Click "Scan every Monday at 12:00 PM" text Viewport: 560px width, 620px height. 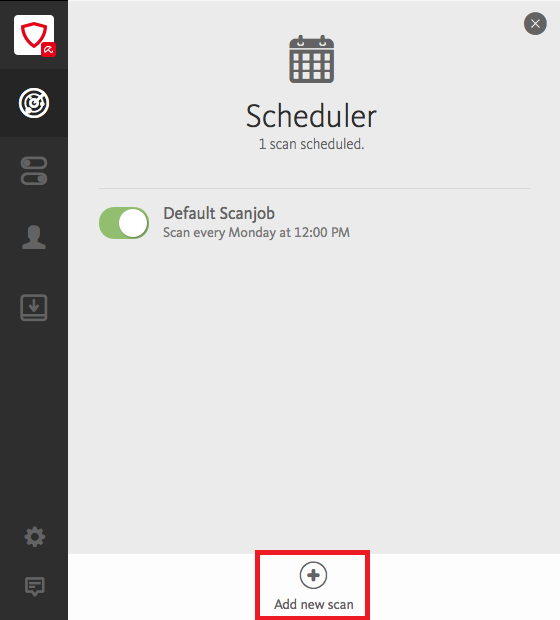(256, 232)
